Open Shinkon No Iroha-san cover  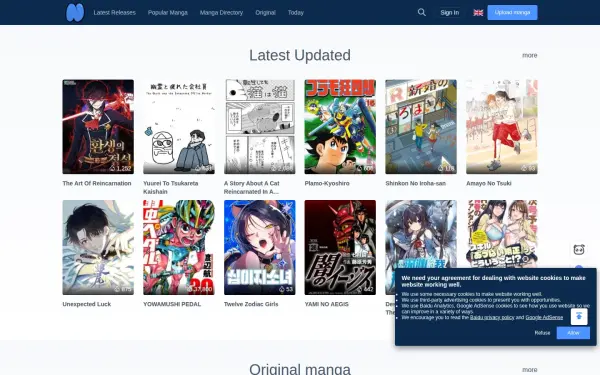tap(421, 127)
